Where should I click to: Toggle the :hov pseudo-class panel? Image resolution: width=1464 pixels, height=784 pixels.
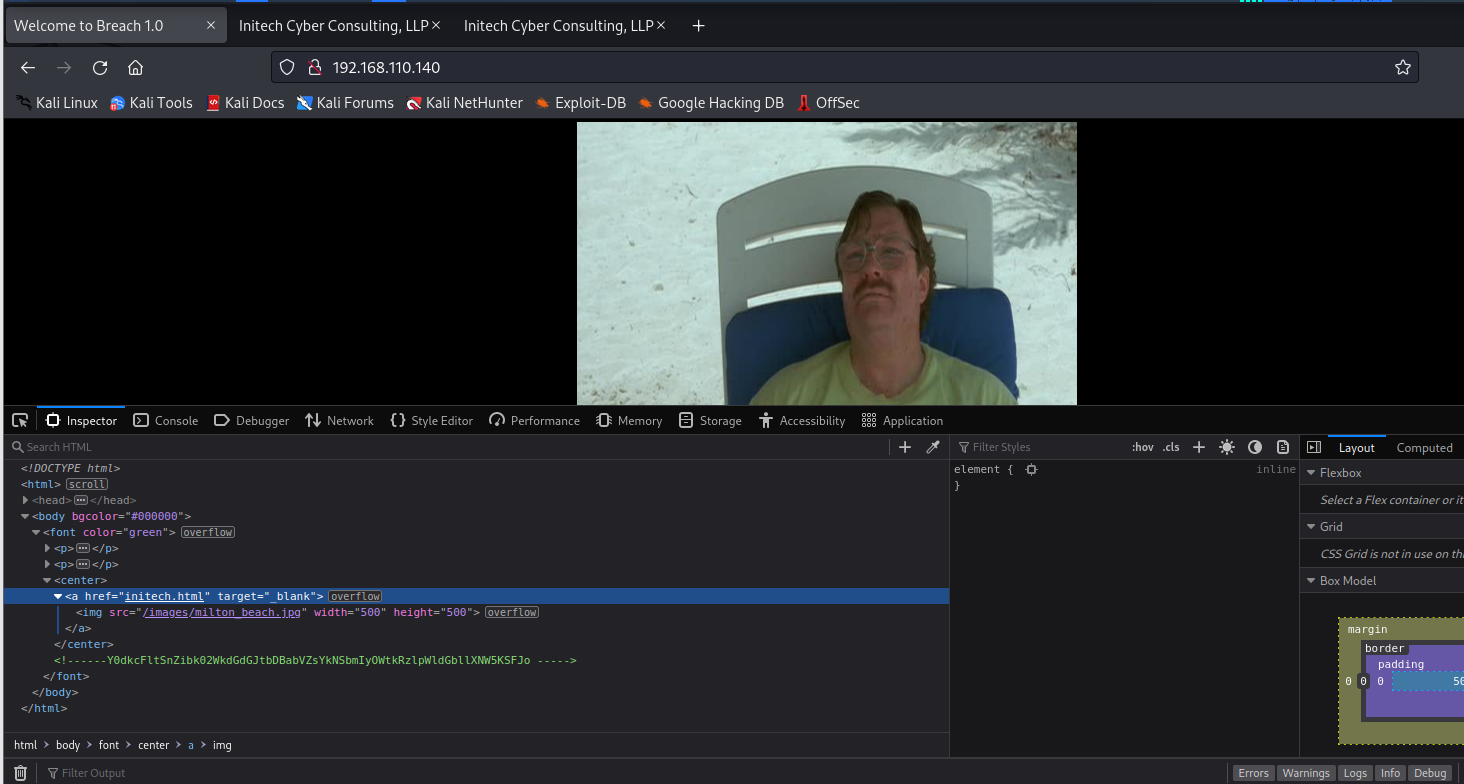(1143, 447)
